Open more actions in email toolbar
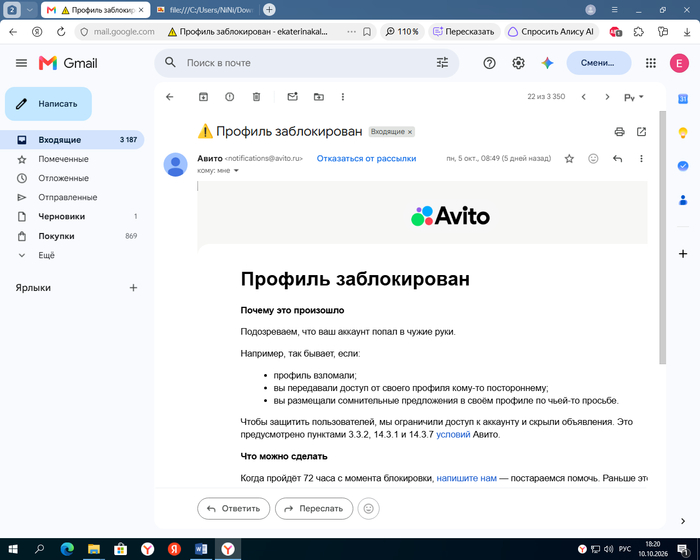 [x=342, y=97]
